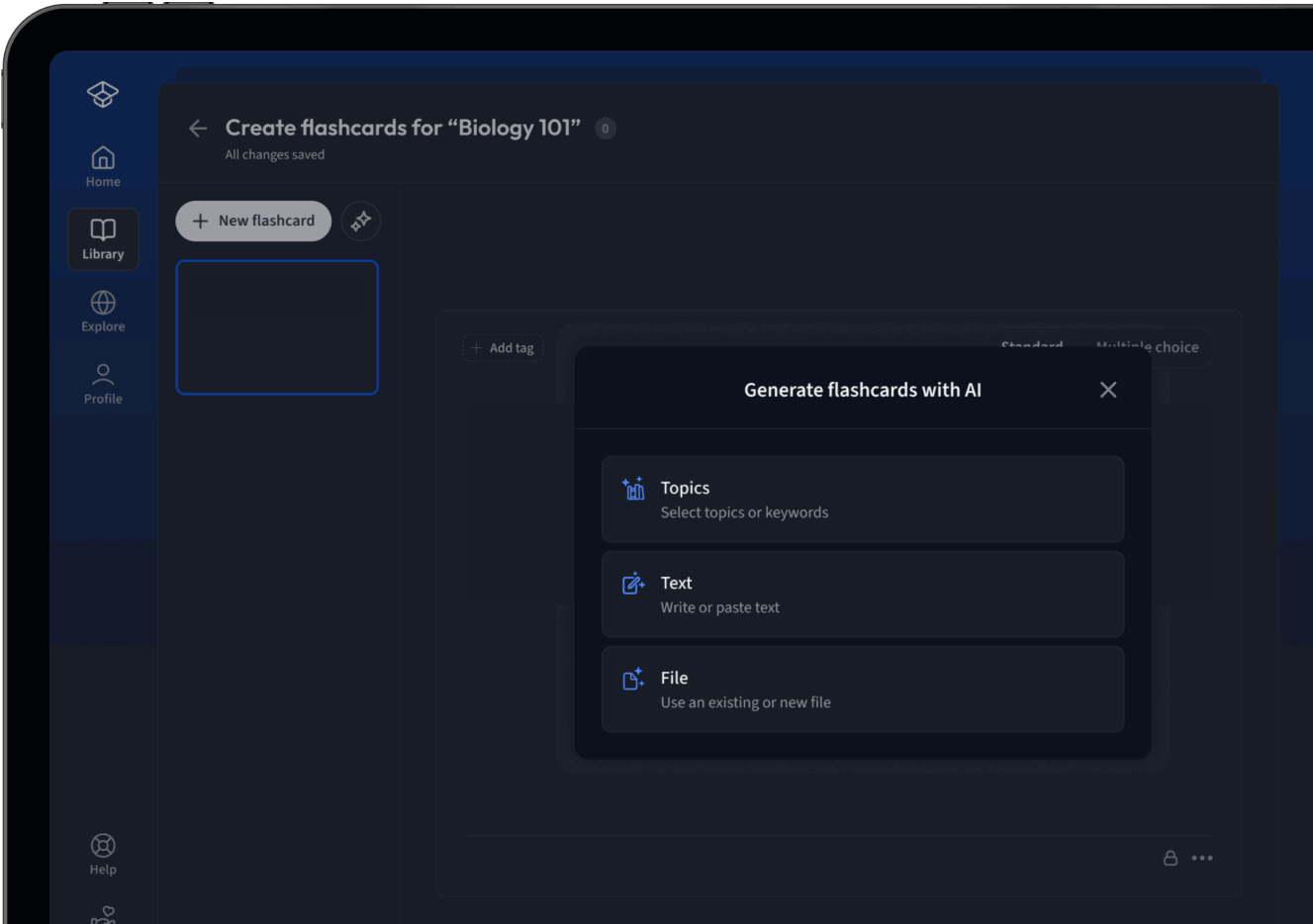
Task: Switch to Multiple choice card type
Action: click(x=1147, y=347)
